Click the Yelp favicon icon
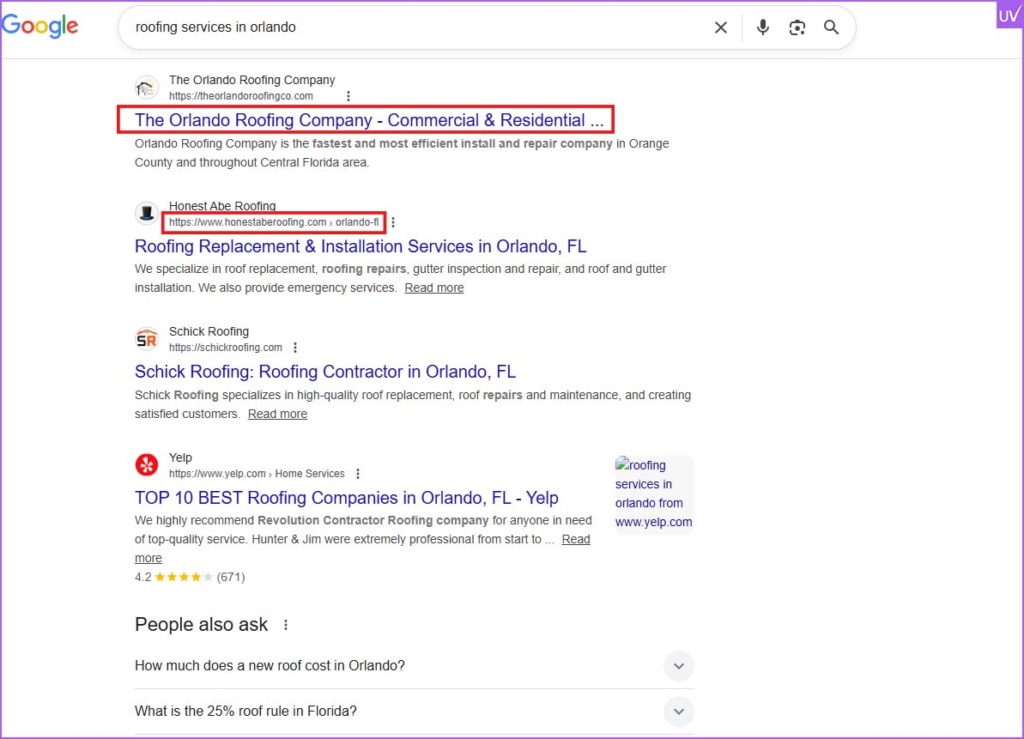 [x=147, y=465]
